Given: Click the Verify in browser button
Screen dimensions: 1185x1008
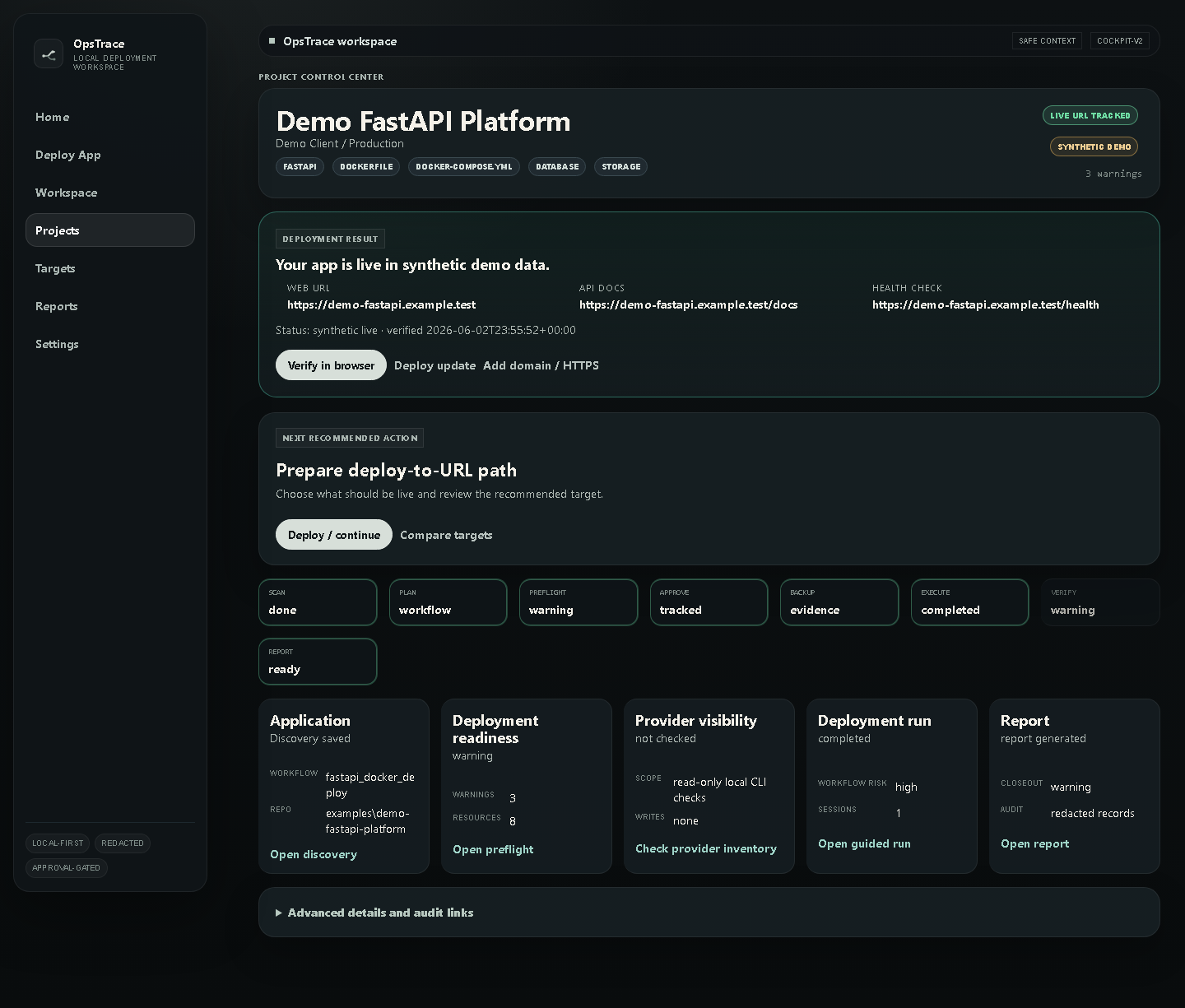Looking at the screenshot, I should tap(331, 365).
